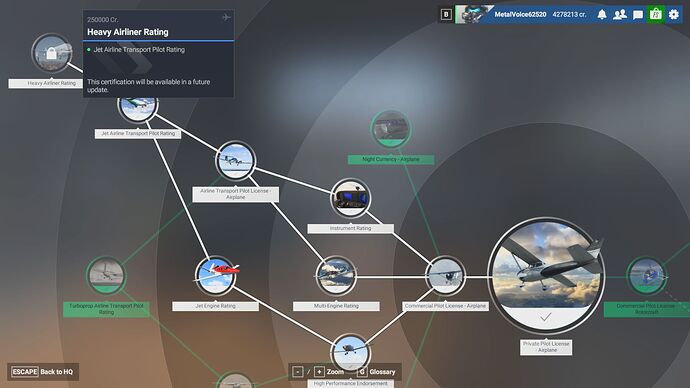Open the chat message icon
This screenshot has height=388, width=690.
638,15
